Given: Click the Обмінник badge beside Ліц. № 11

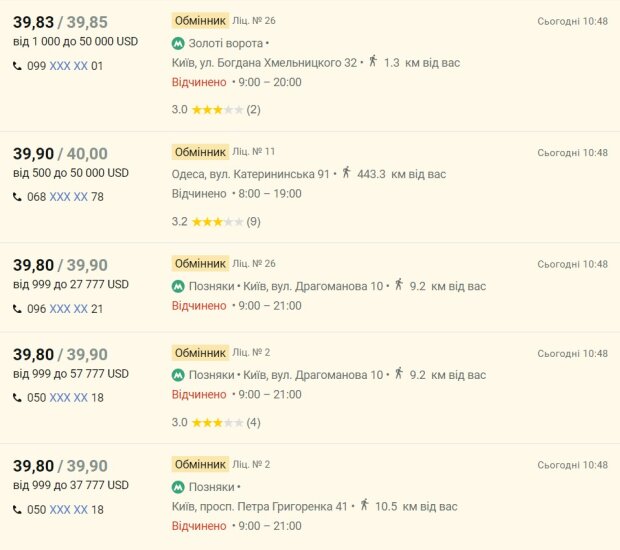Looking at the screenshot, I should point(200,152).
